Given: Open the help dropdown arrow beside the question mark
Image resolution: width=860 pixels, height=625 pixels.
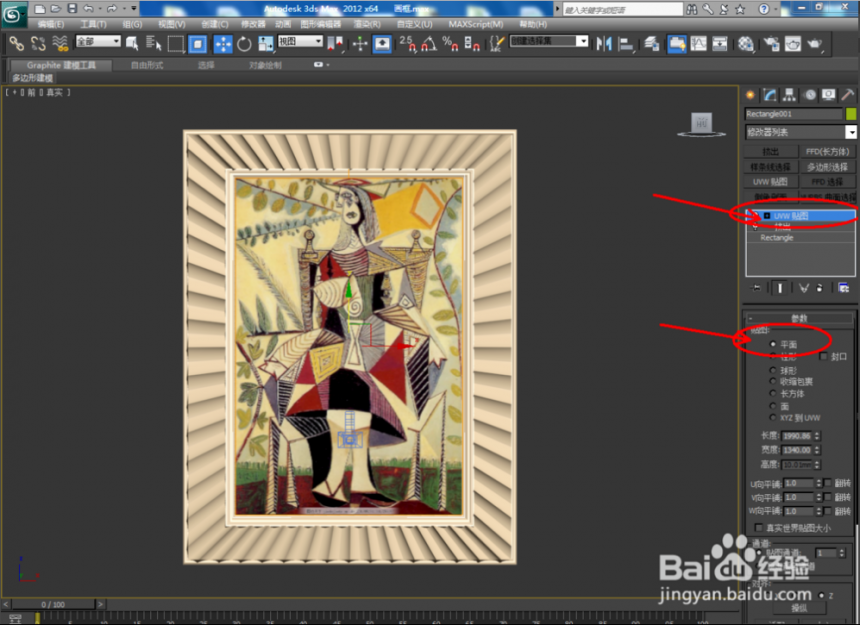Looking at the screenshot, I should click(x=776, y=9).
